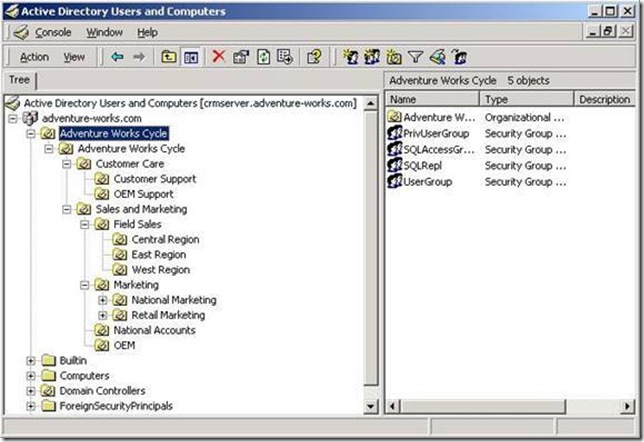This screenshot has height=442, width=644.
Task: Select the SQLAccessGr... row in list
Action: point(439,150)
